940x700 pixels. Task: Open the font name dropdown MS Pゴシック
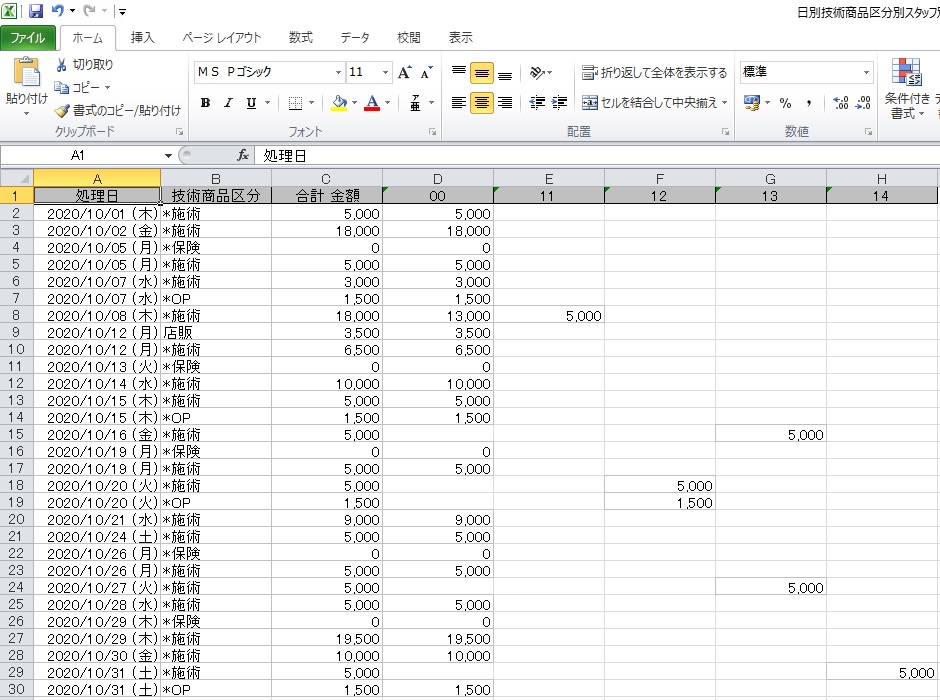[x=339, y=73]
